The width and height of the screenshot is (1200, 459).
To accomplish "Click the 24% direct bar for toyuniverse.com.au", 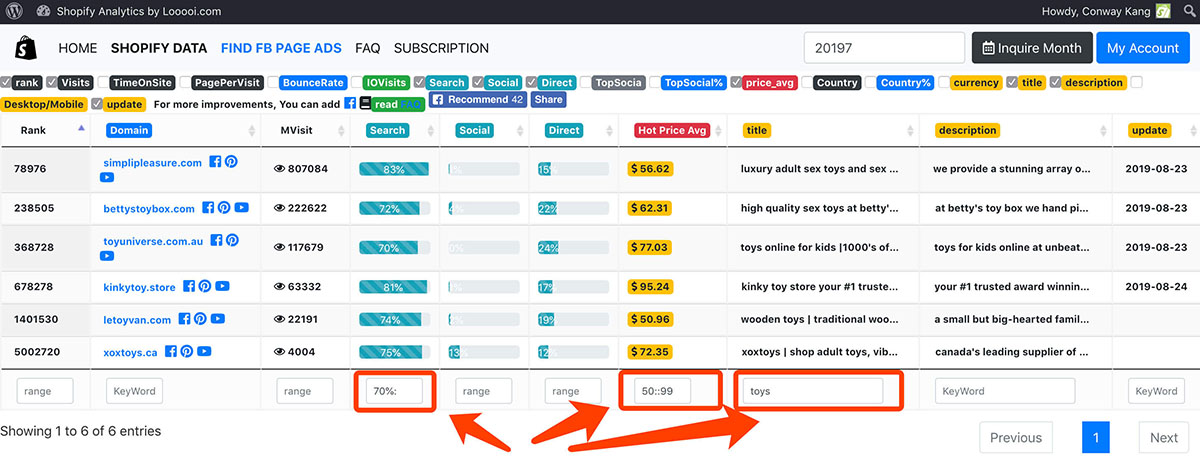I will 572,247.
